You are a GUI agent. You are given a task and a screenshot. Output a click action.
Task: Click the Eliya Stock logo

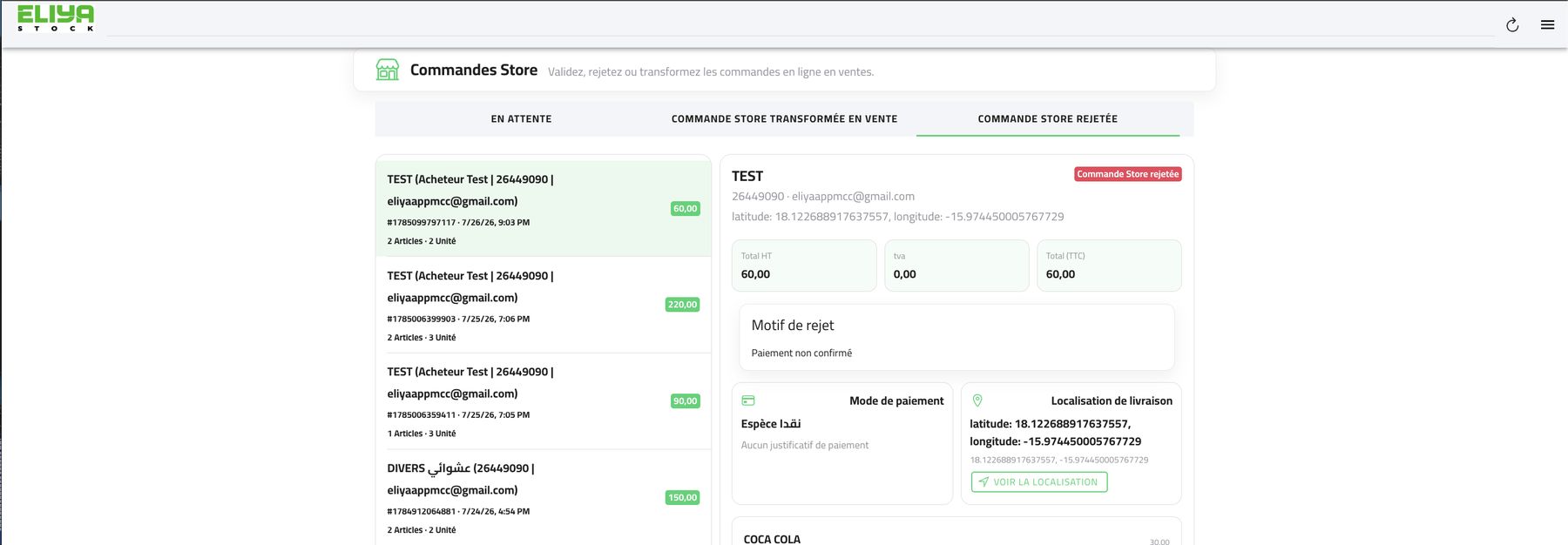click(56, 18)
